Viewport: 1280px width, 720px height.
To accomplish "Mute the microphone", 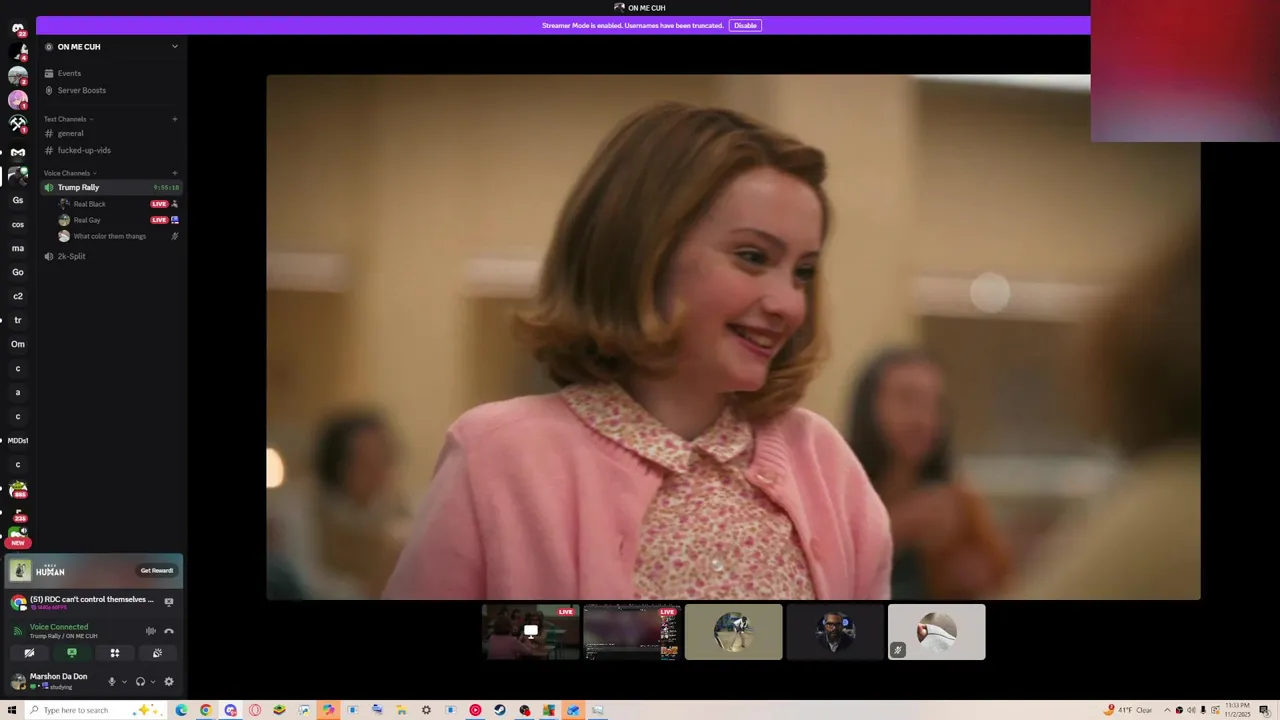I will click(112, 682).
